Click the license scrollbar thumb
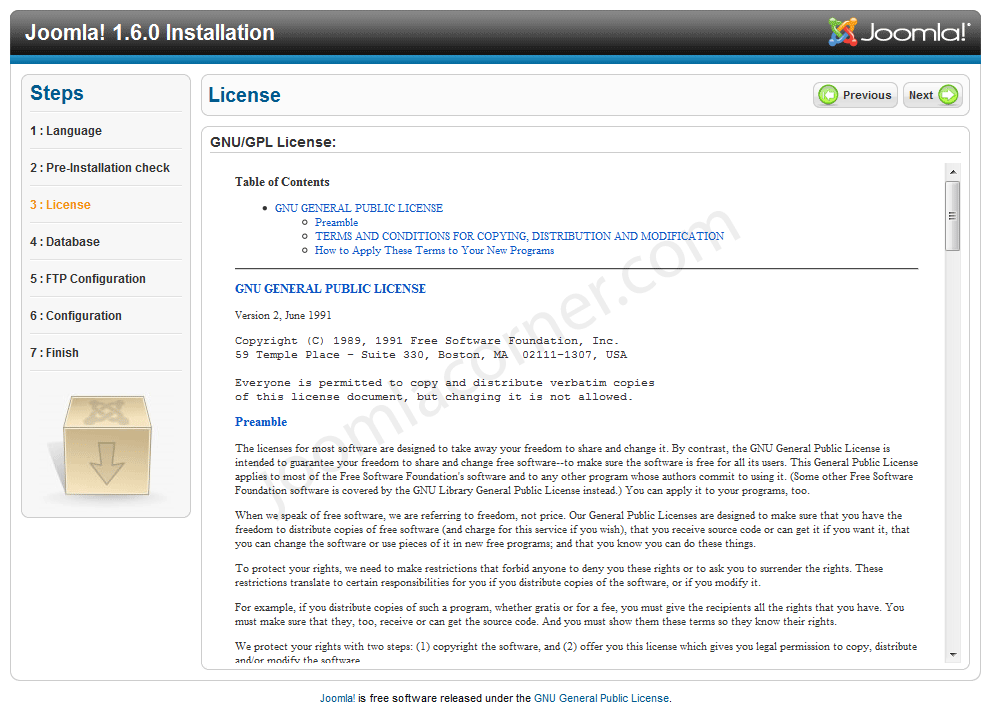The image size is (991, 714). click(x=952, y=216)
